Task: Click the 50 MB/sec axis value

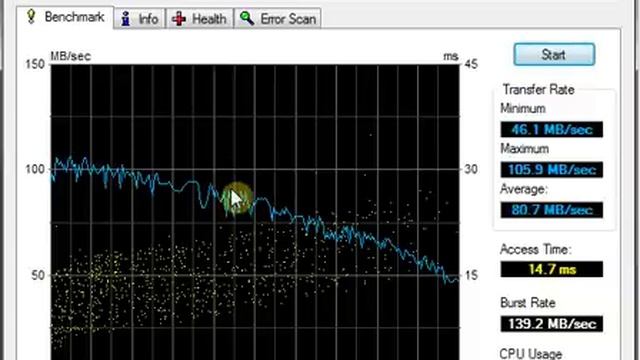Action: click(x=38, y=275)
